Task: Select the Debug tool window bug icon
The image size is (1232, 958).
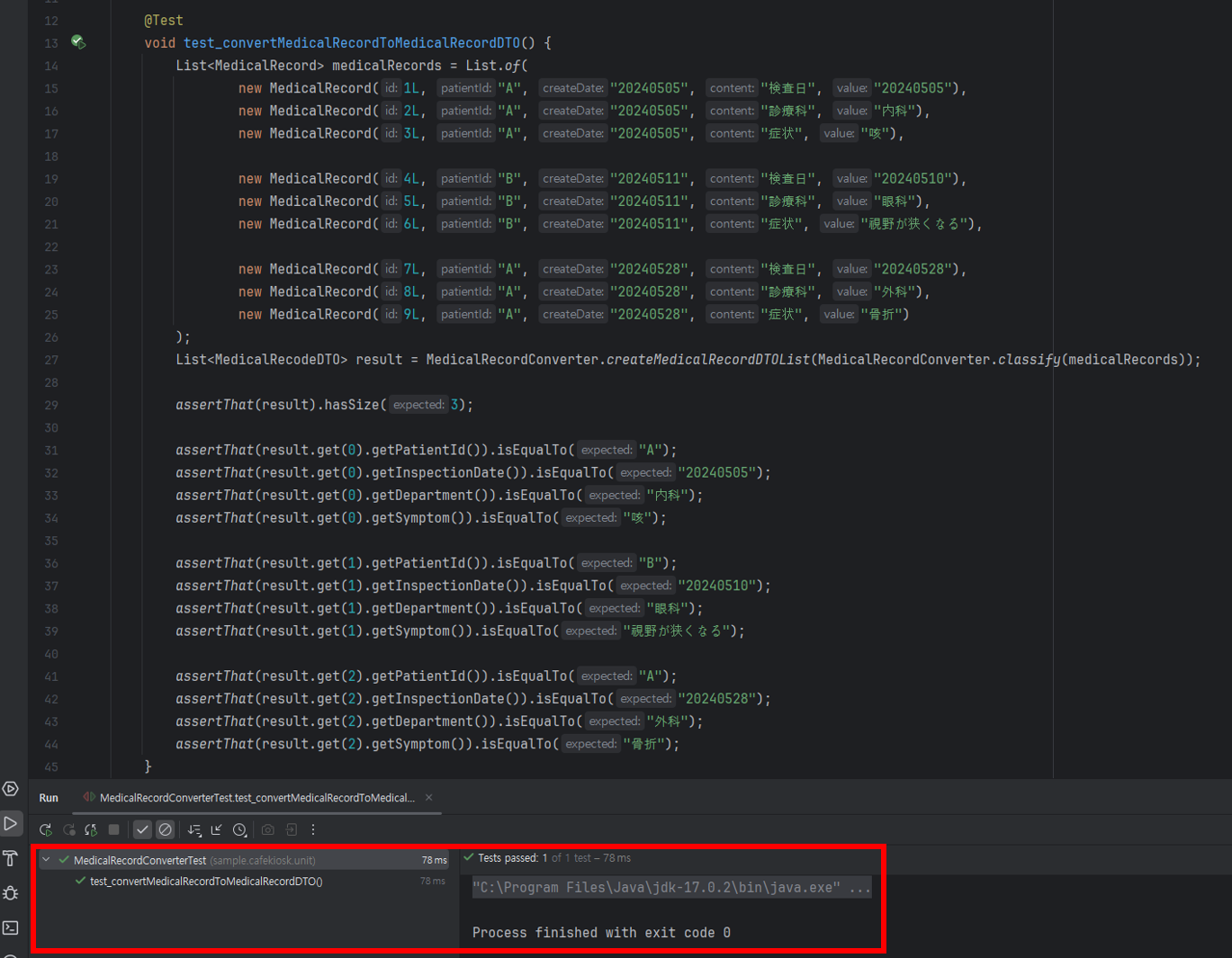Action: coord(11,893)
